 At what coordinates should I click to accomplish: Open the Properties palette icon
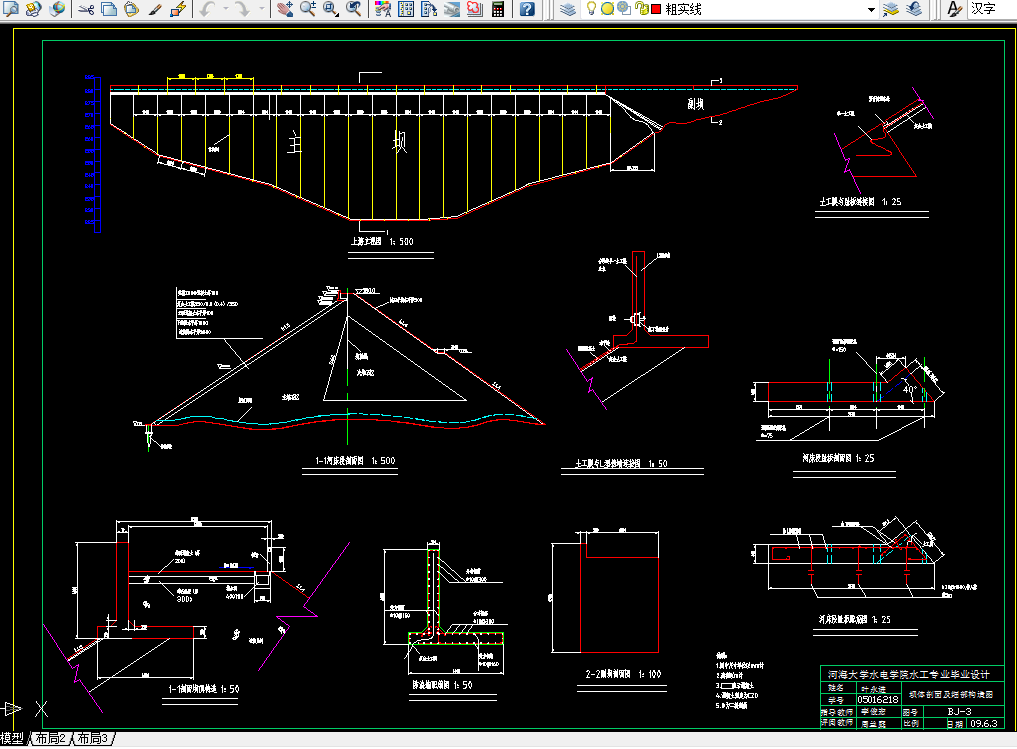(x=383, y=9)
